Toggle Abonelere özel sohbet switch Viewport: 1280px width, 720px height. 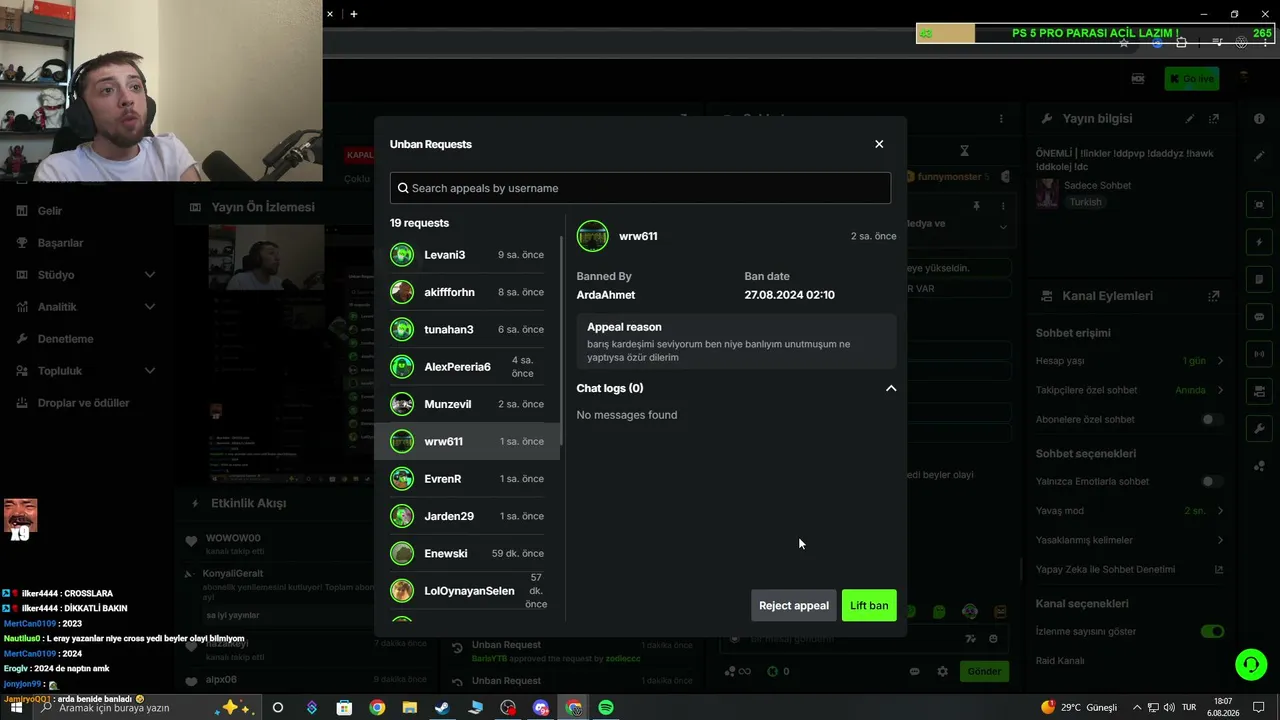pyautogui.click(x=1212, y=420)
